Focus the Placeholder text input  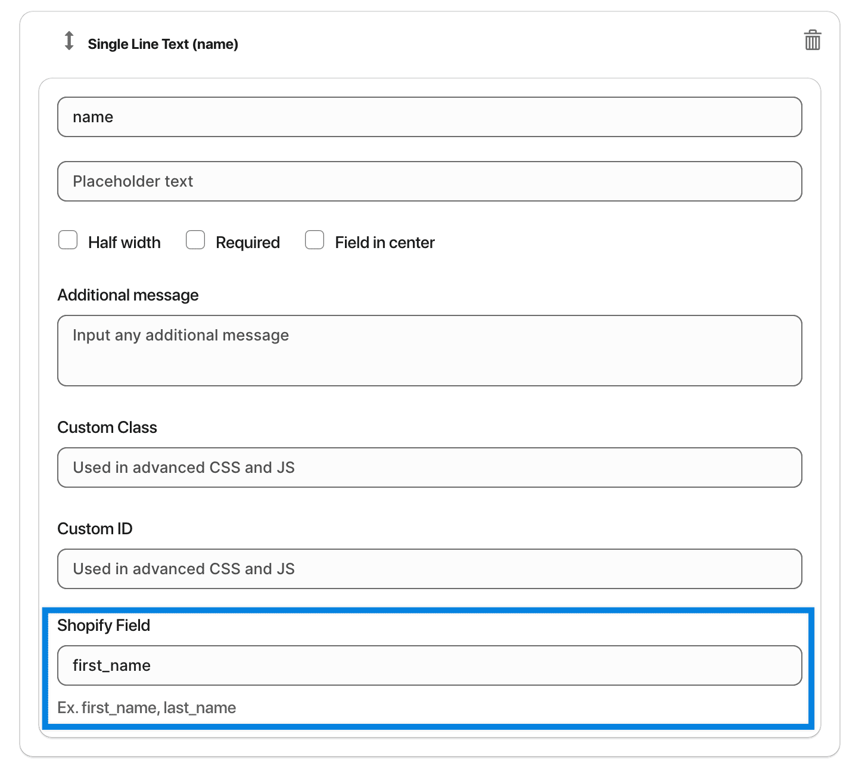tap(430, 181)
